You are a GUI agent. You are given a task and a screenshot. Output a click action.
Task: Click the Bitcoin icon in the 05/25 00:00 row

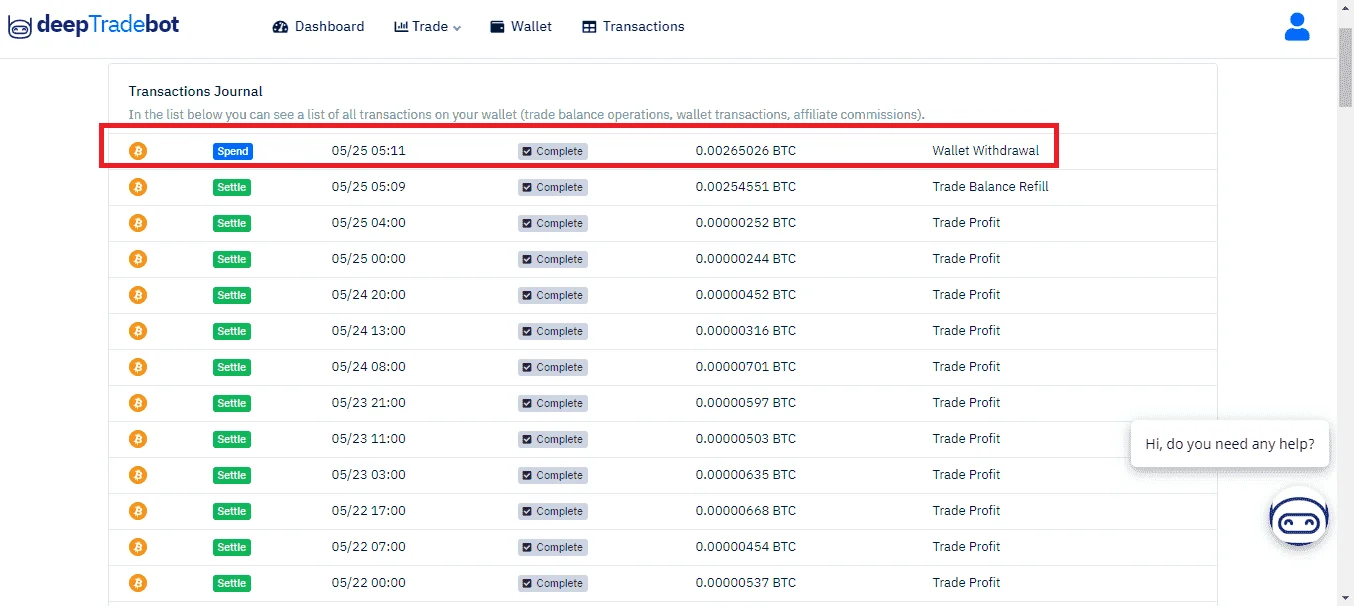tap(138, 259)
